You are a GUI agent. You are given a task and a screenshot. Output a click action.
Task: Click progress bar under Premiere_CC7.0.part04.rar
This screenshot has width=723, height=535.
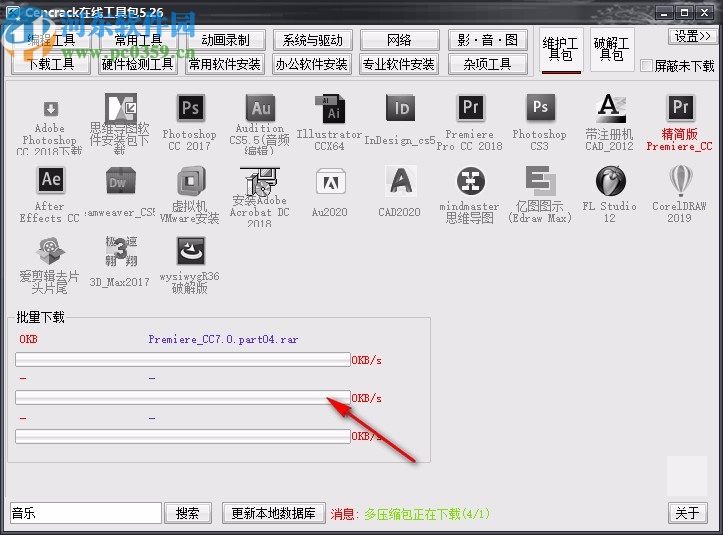point(183,359)
